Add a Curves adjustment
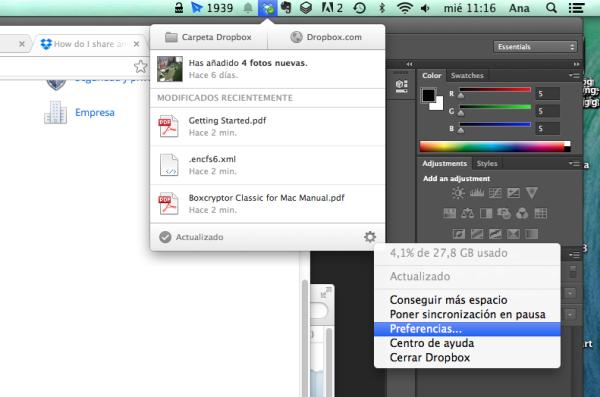600x397 pixels. coord(495,193)
